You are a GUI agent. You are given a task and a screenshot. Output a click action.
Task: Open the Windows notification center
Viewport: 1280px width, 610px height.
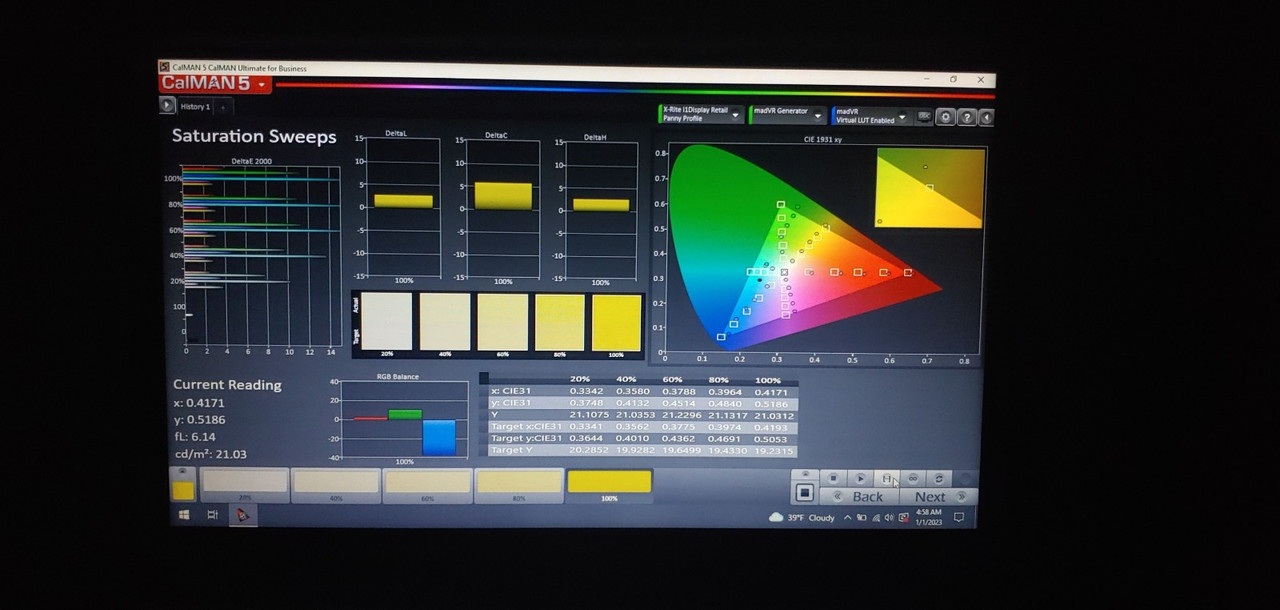(958, 517)
